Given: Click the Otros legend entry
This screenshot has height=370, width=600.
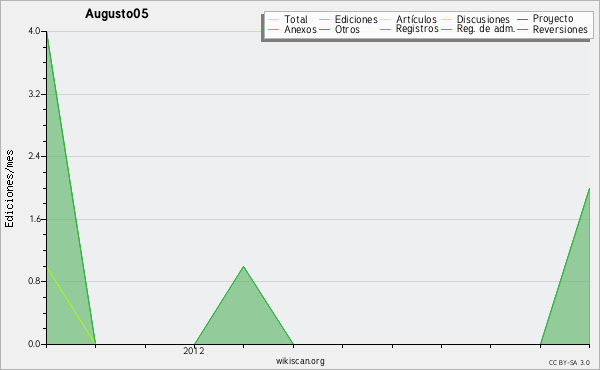Looking at the screenshot, I should pos(347,29).
